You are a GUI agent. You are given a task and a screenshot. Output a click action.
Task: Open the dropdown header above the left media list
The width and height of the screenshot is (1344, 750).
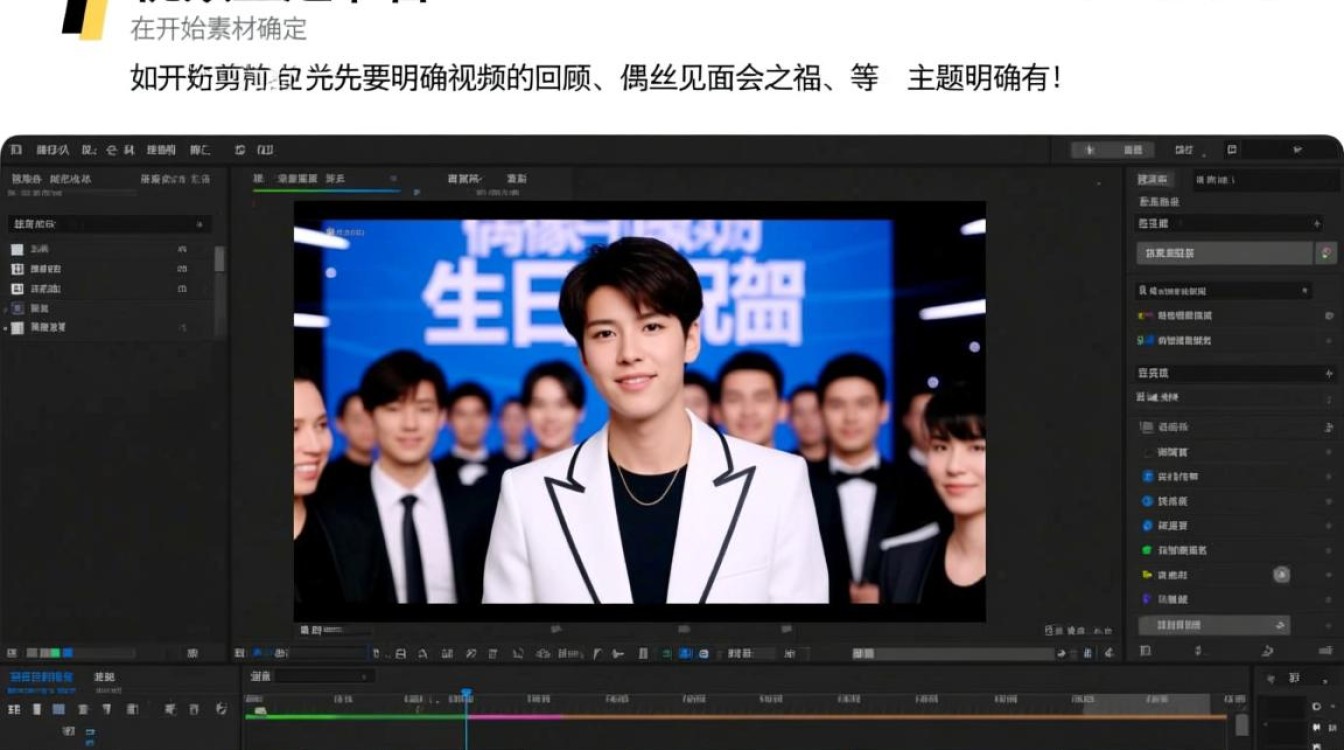(x=109, y=224)
